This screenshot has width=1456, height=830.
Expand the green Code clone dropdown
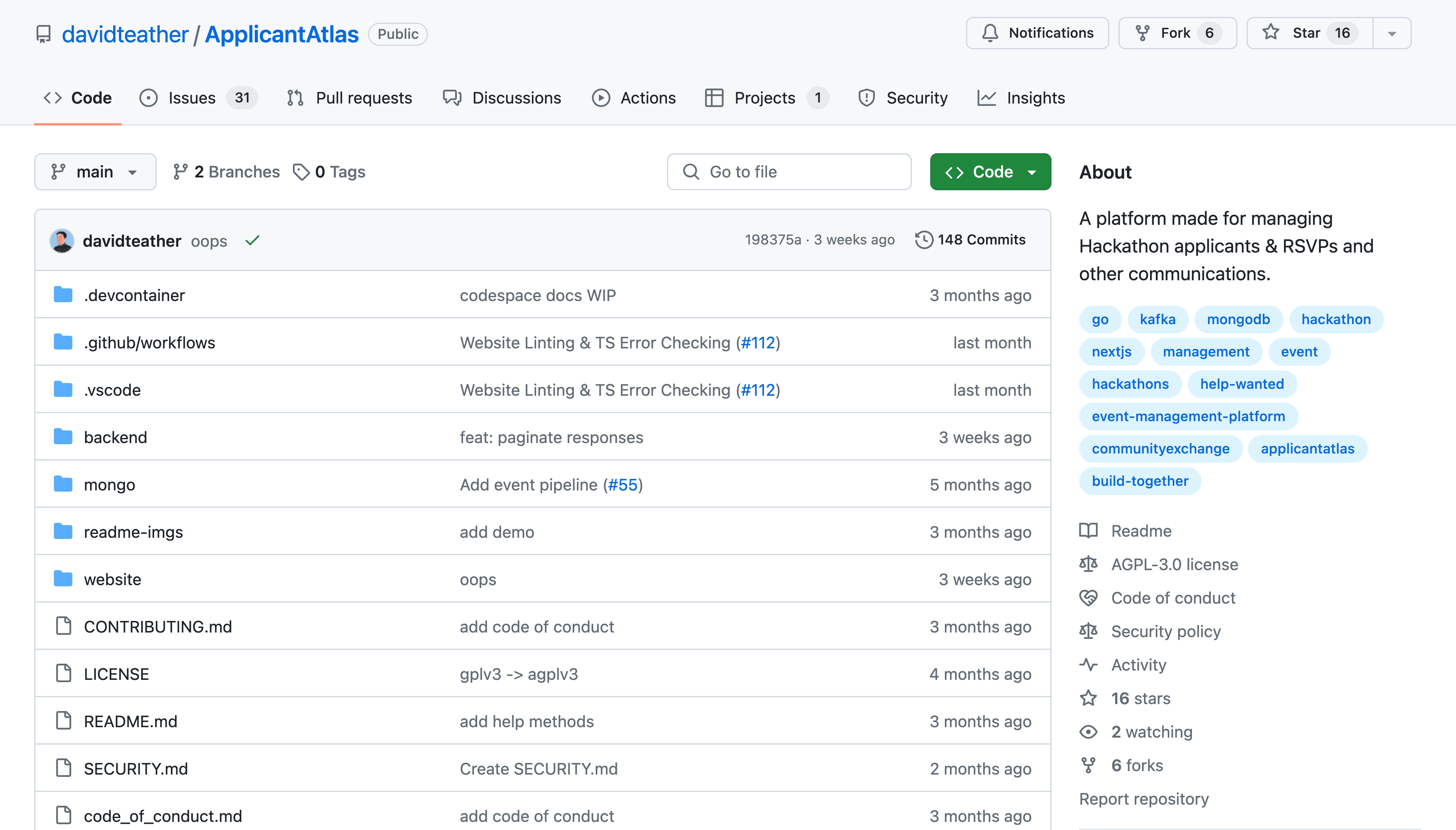990,172
